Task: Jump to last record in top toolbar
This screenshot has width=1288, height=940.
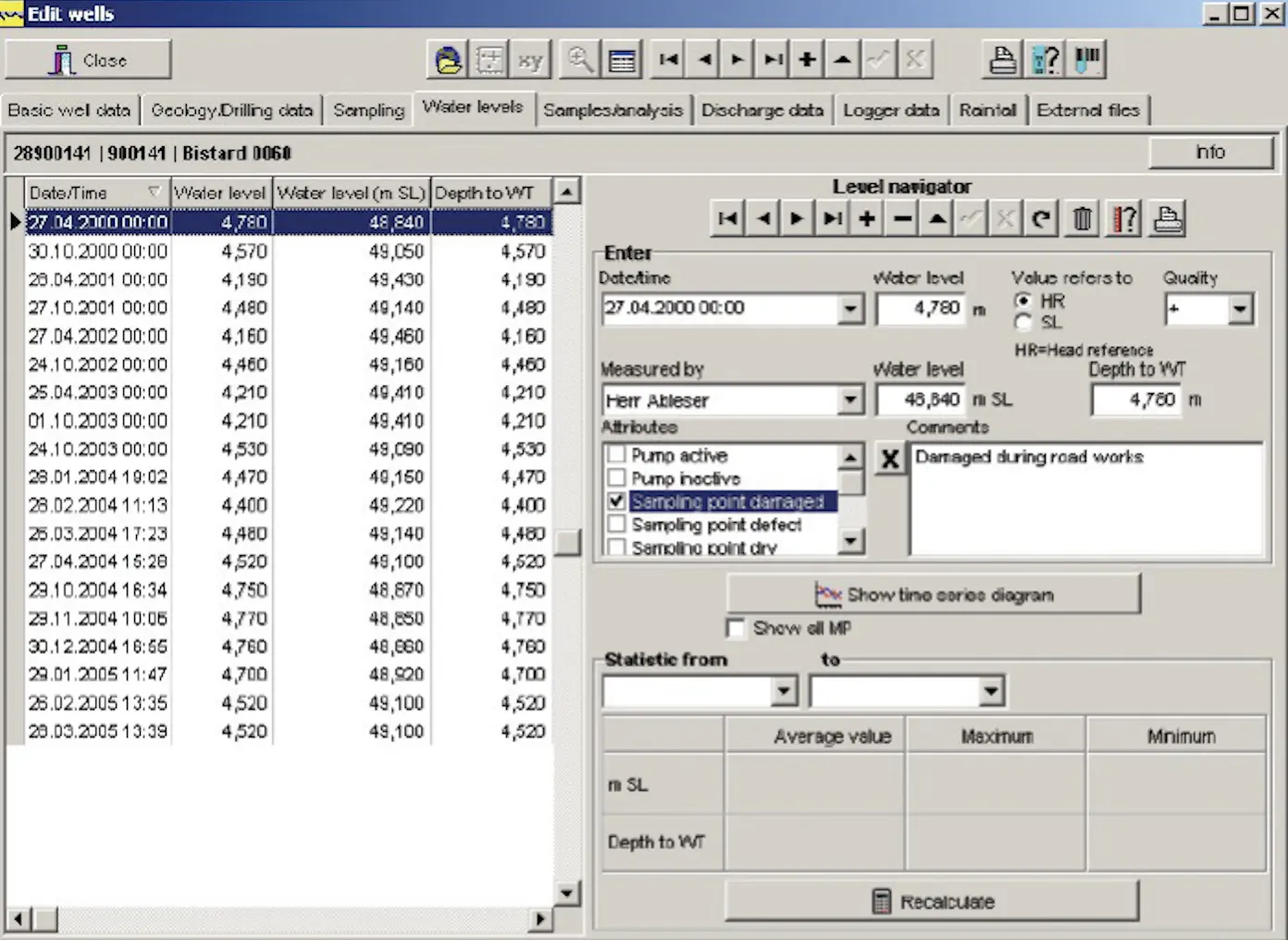Action: click(x=773, y=60)
